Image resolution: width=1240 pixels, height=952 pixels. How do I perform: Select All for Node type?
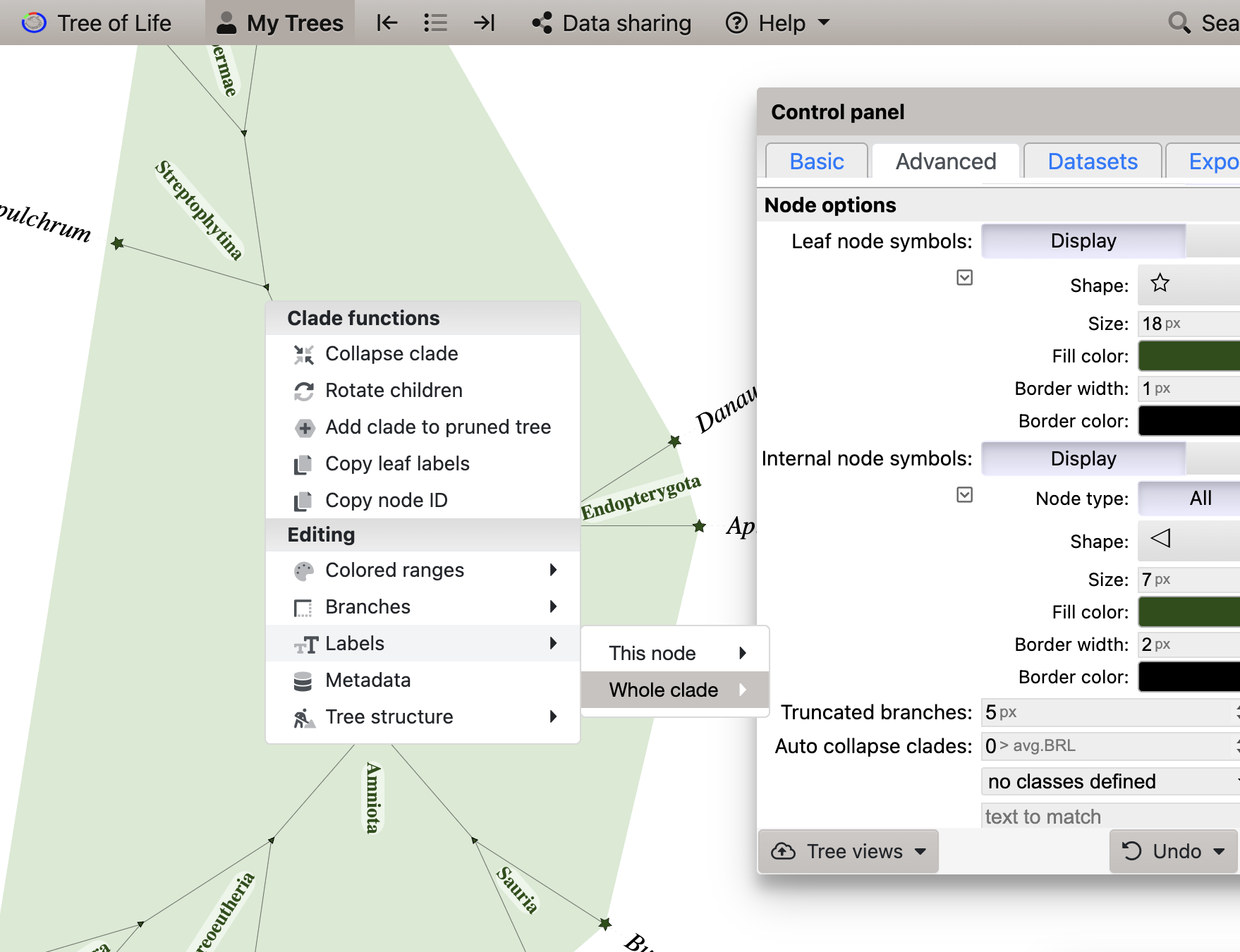[x=1189, y=499]
